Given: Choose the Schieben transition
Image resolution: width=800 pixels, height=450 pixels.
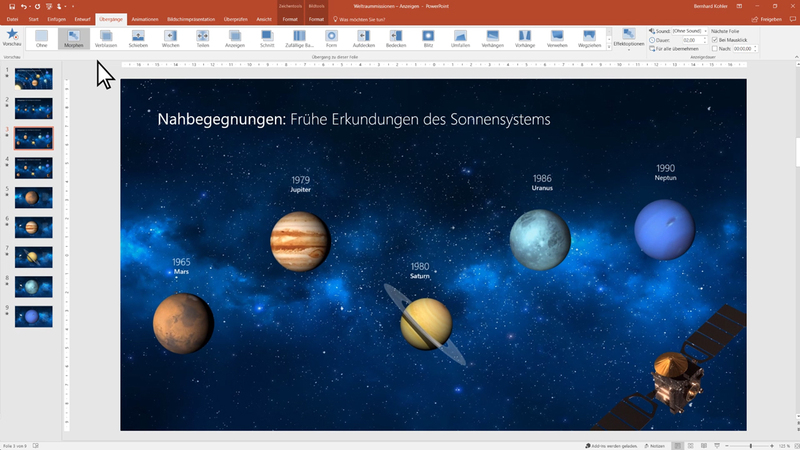Looking at the screenshot, I should coord(138,39).
